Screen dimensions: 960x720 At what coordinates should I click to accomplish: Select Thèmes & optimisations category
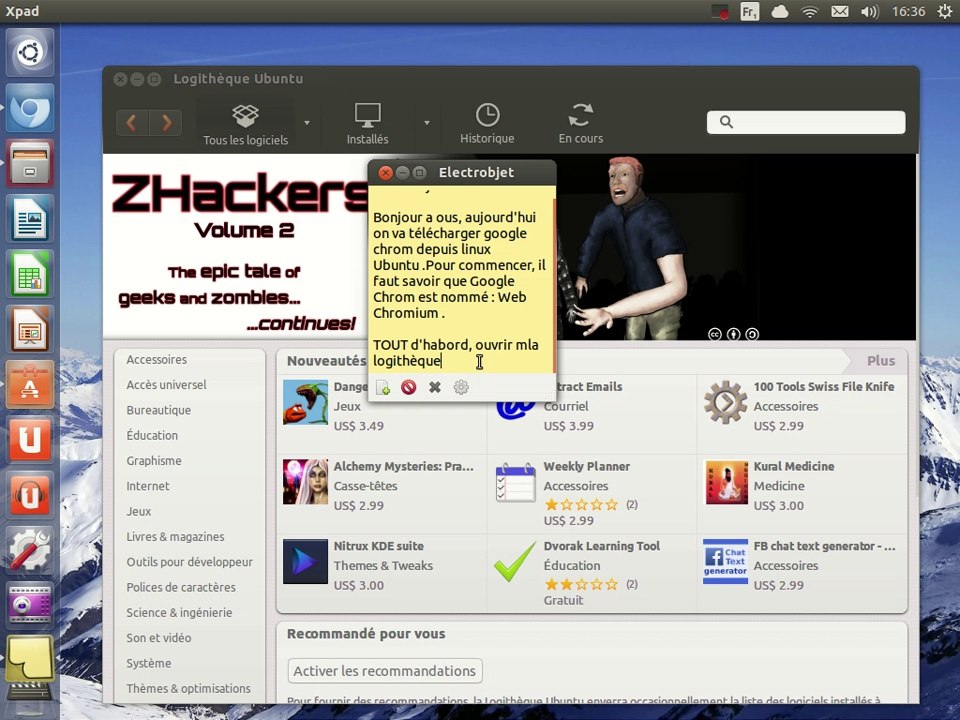(x=189, y=688)
